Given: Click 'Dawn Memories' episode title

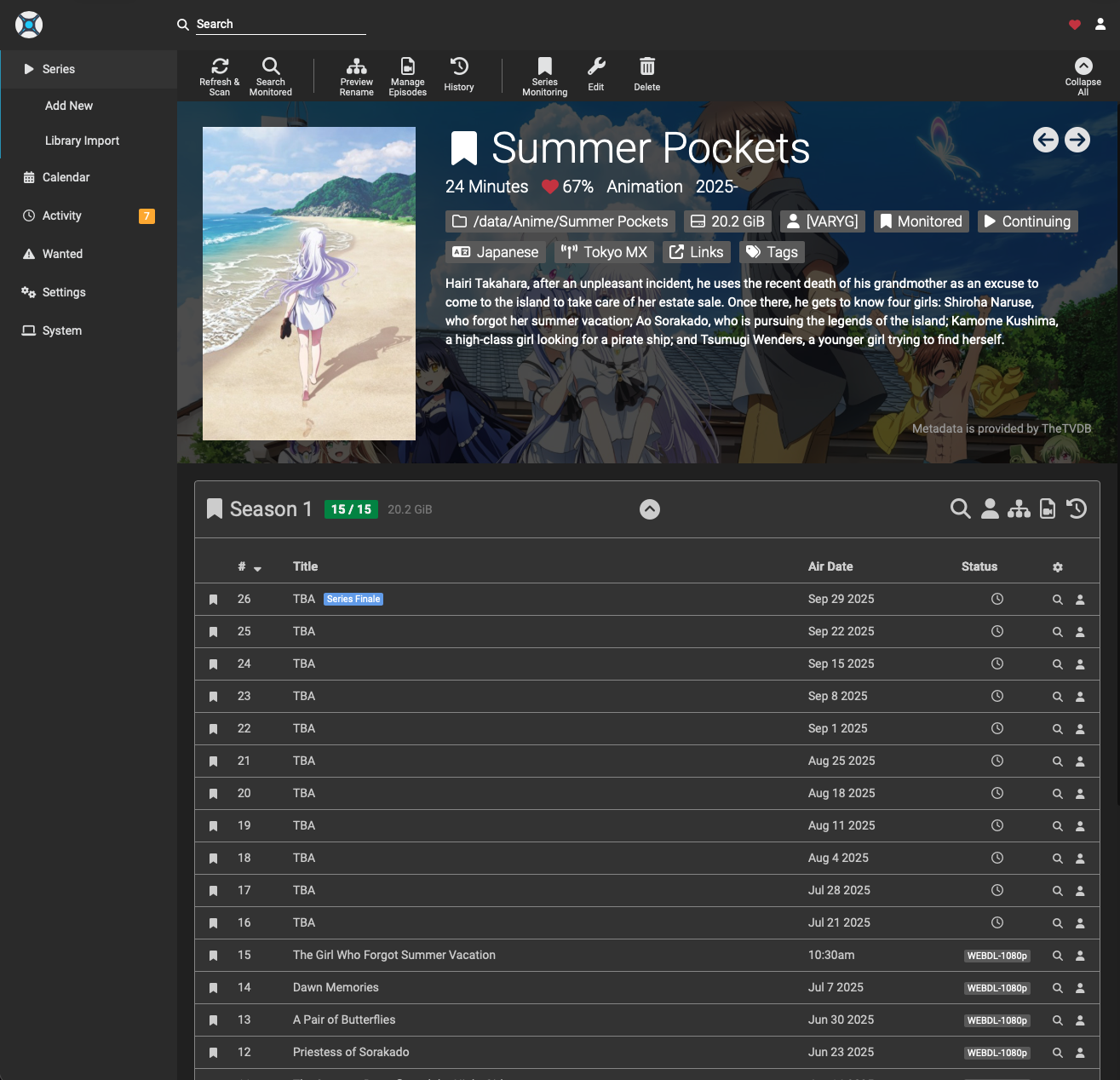Looking at the screenshot, I should tap(336, 987).
